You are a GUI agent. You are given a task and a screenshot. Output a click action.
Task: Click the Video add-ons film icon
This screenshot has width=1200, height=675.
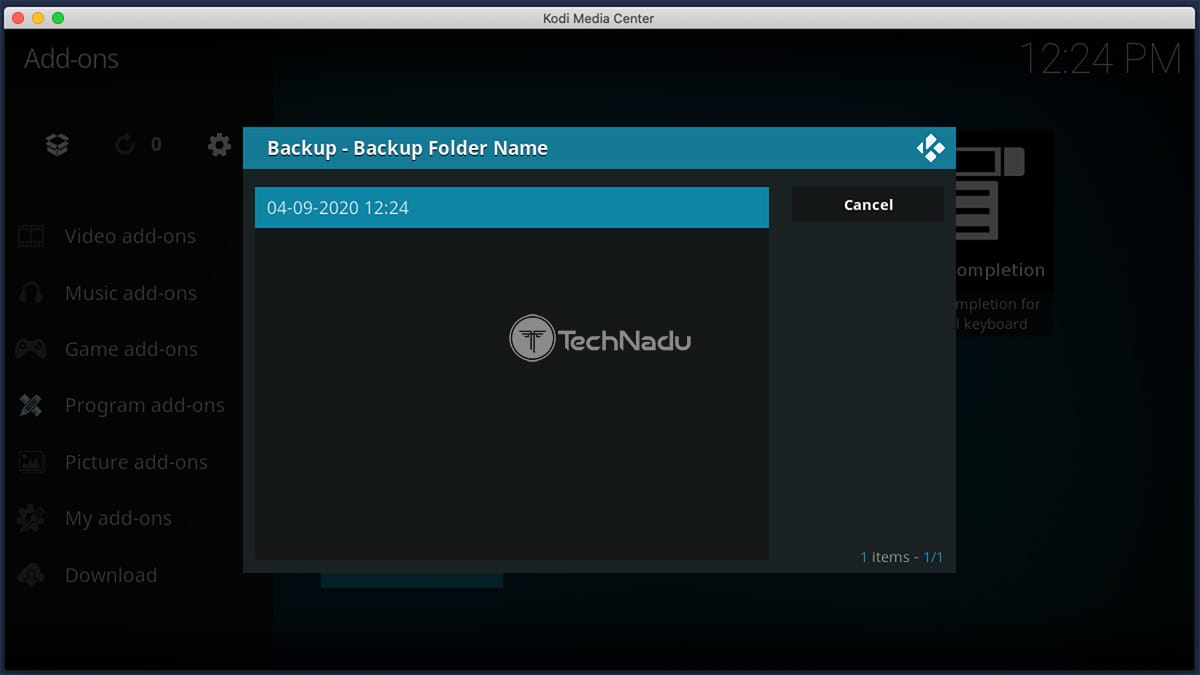point(31,237)
